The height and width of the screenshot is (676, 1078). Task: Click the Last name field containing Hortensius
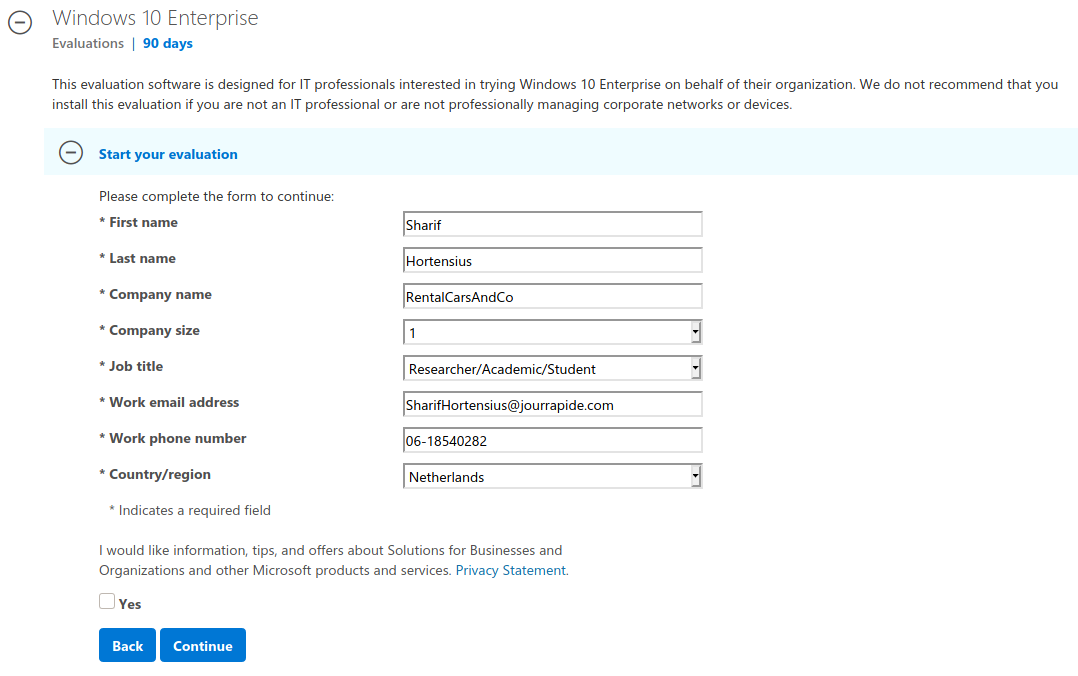pyautogui.click(x=553, y=261)
